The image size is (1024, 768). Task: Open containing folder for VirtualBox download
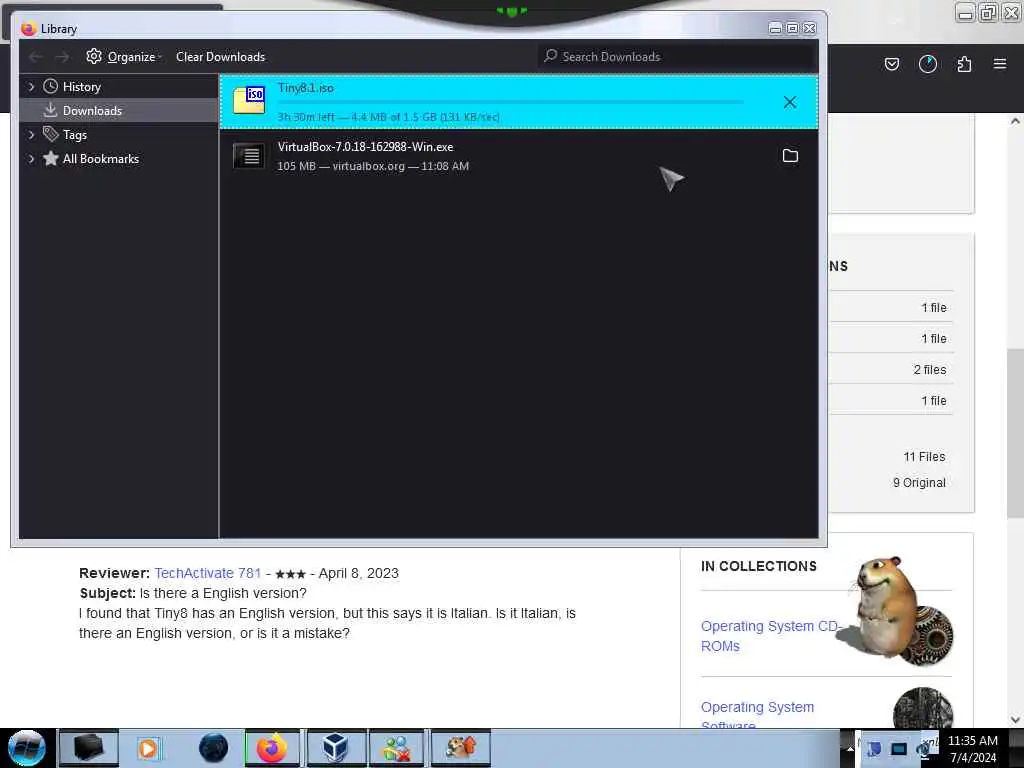point(790,155)
